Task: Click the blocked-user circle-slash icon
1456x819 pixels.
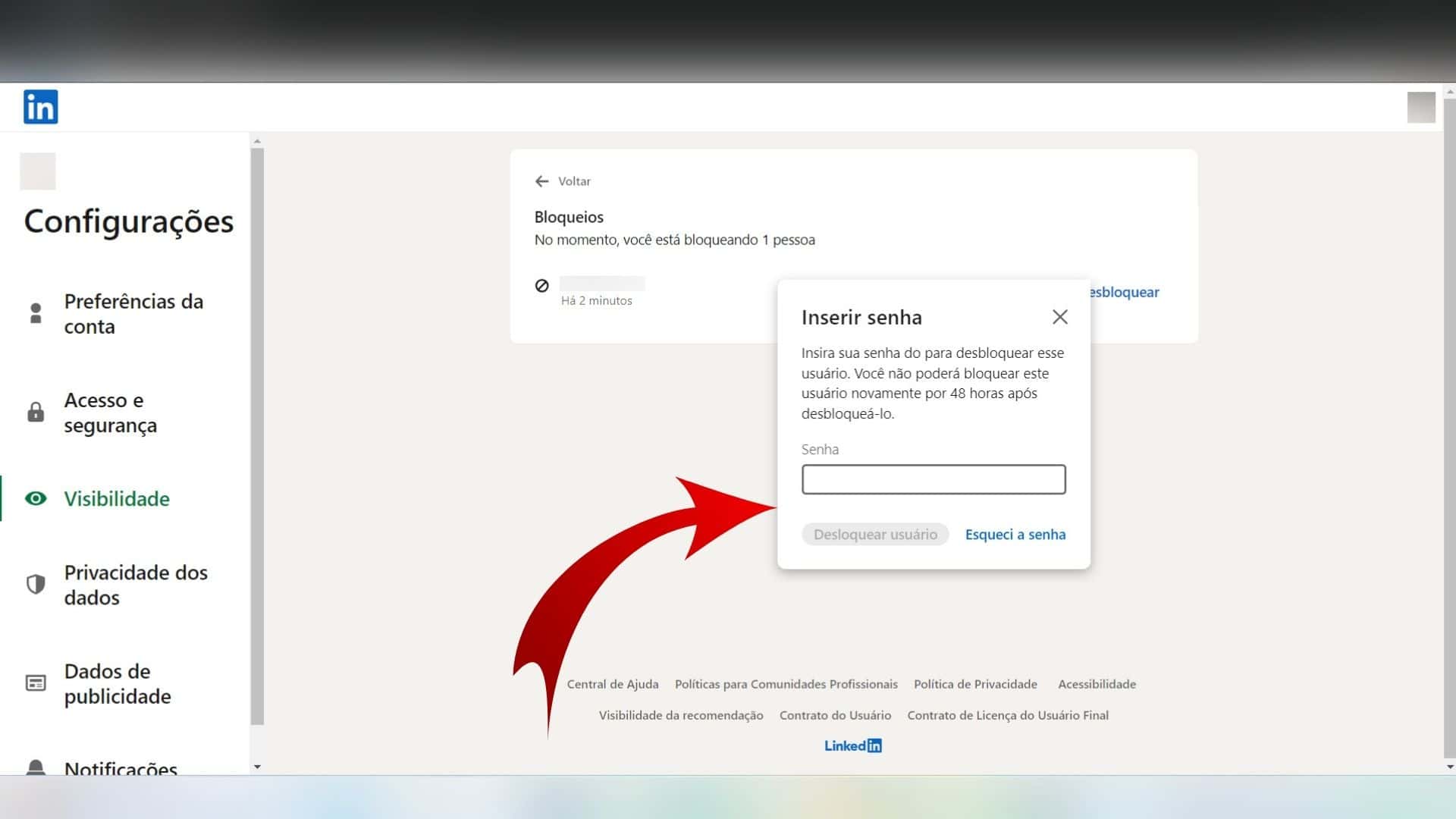Action: point(541,286)
